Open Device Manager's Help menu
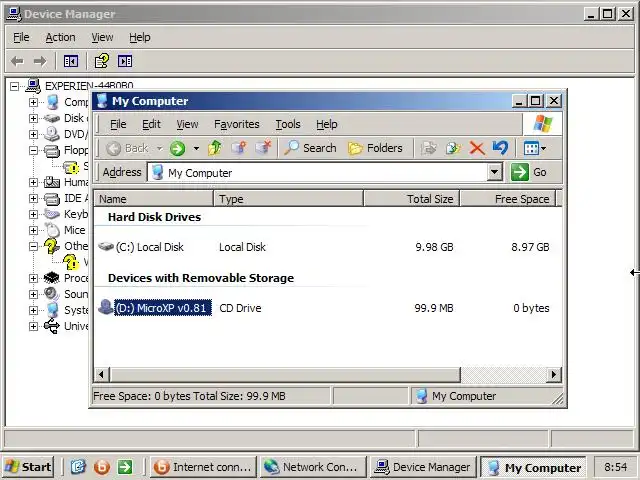This screenshot has width=640, height=480. (x=140, y=37)
